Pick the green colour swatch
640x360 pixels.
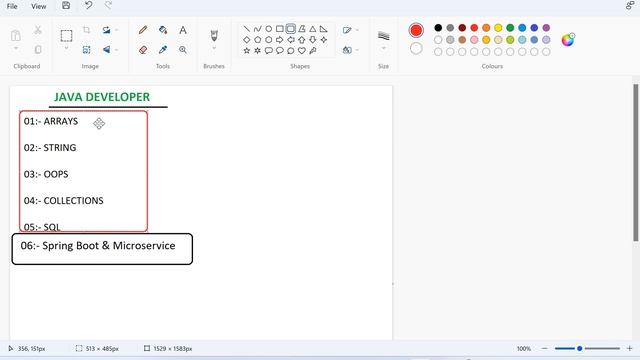[x=510, y=28]
